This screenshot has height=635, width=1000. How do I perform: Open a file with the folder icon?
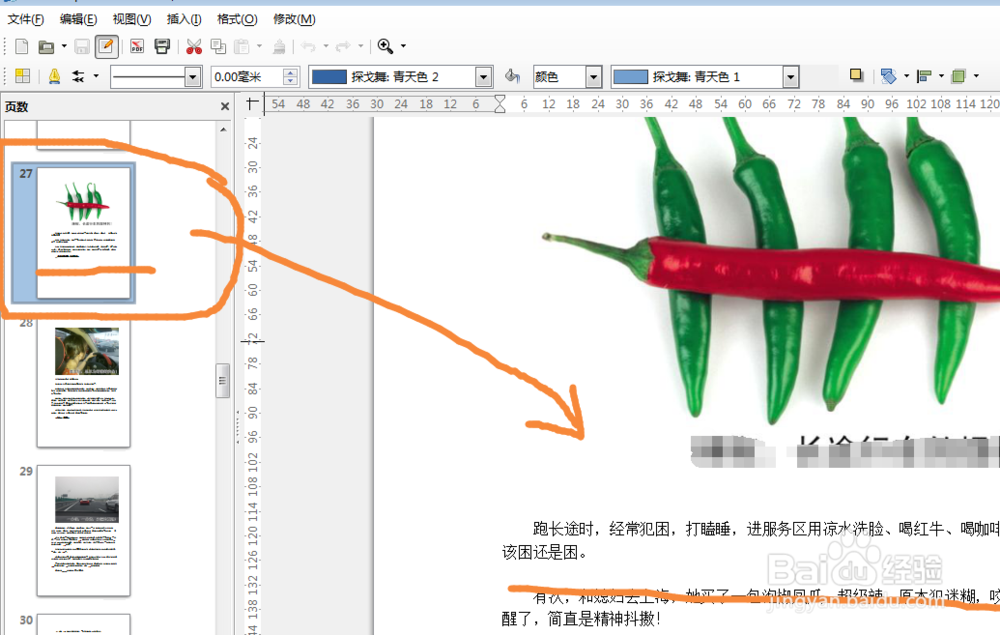[x=46, y=47]
